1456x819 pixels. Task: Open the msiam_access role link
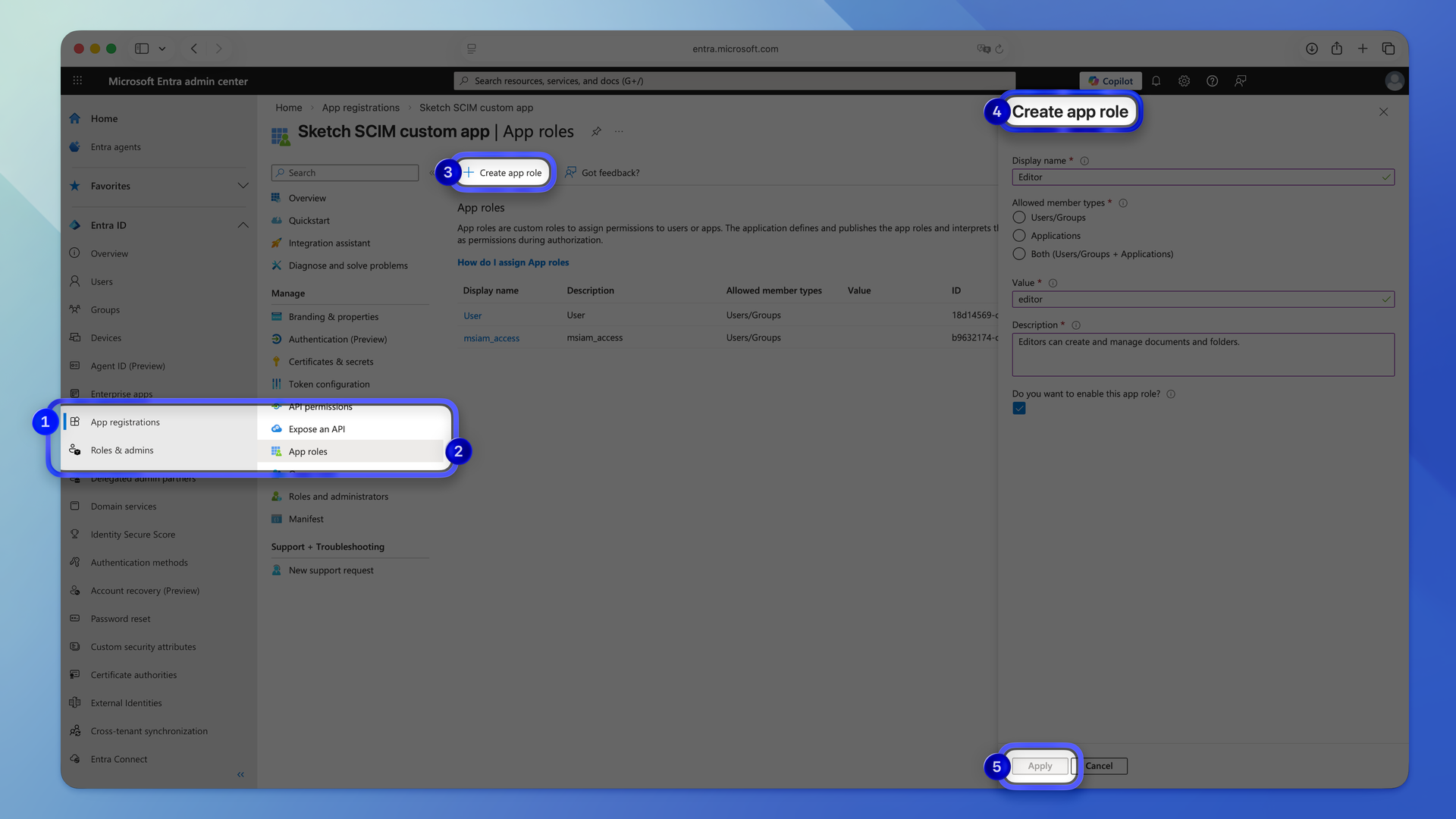coord(491,338)
